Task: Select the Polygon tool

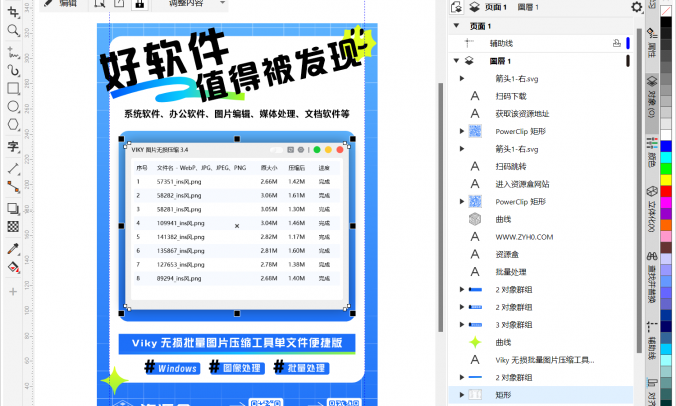Action: click(x=13, y=125)
